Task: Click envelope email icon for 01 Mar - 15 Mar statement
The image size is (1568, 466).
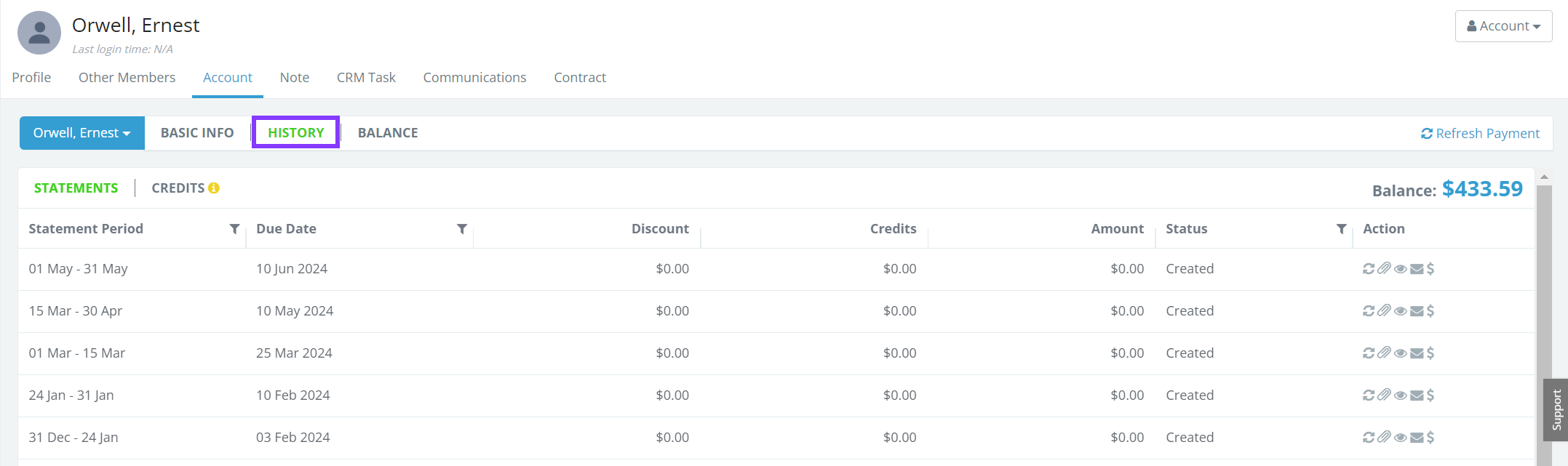Action: [x=1417, y=353]
